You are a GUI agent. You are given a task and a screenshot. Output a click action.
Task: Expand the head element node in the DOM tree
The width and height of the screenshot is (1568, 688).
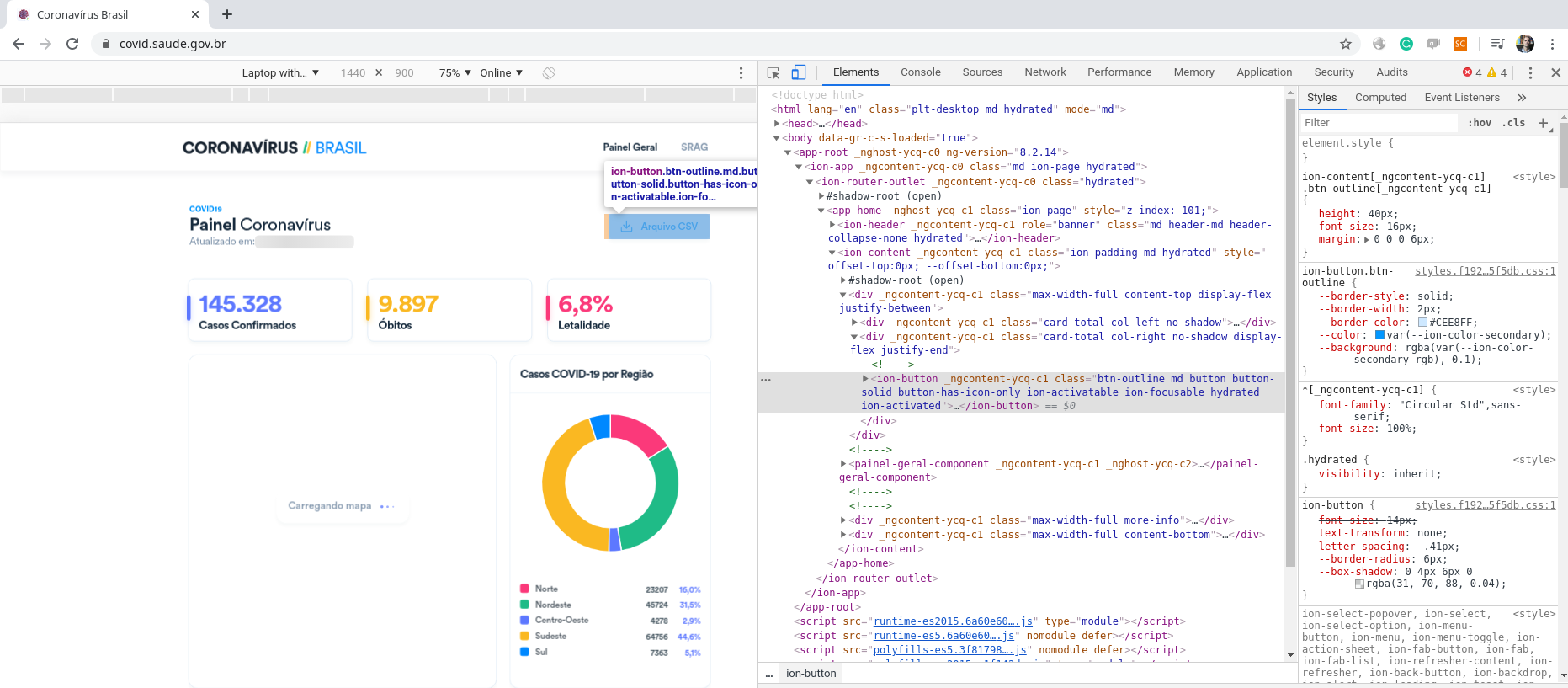tap(777, 124)
